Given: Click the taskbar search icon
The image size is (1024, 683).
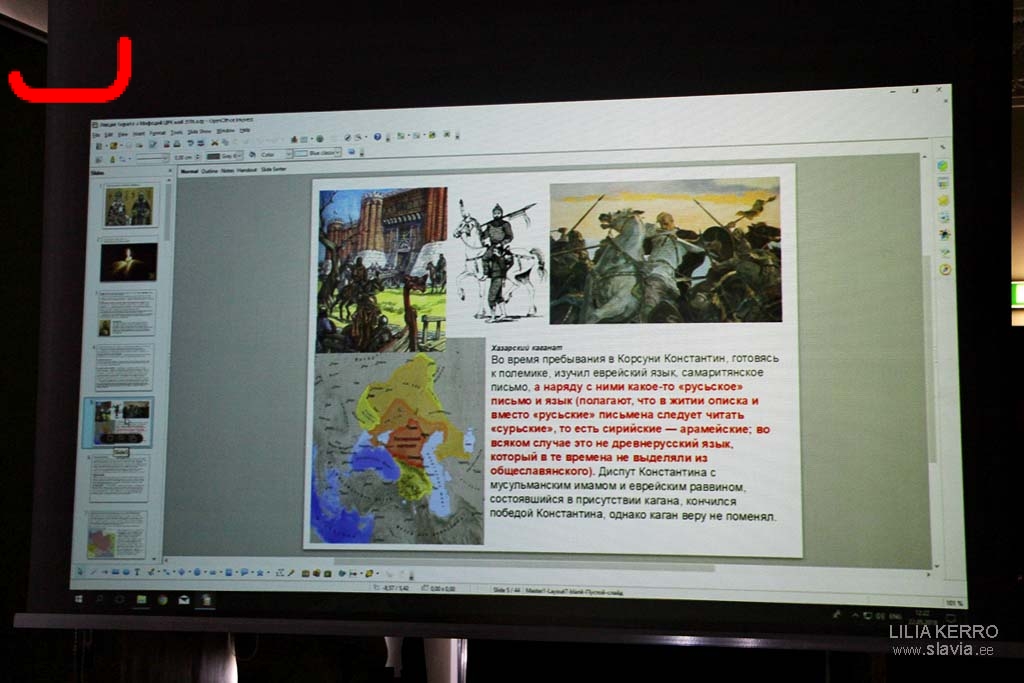Looking at the screenshot, I should (99, 599).
